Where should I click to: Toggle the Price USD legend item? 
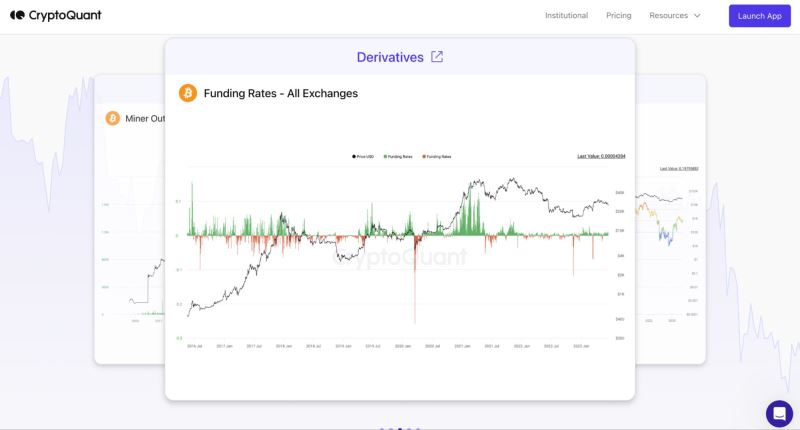(x=365, y=156)
